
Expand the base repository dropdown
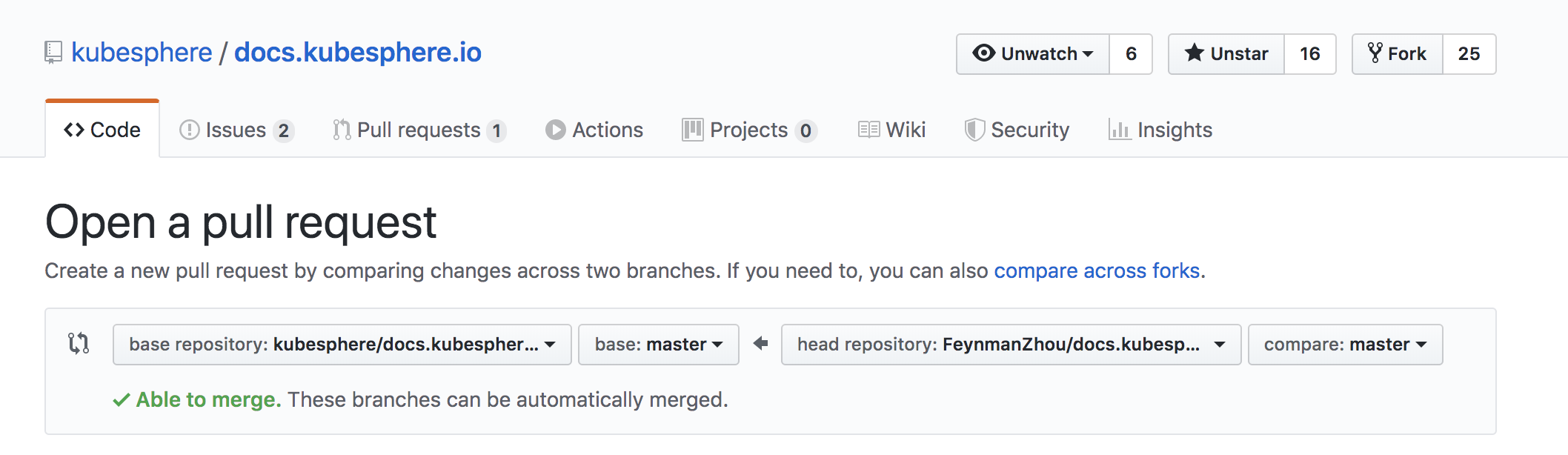342,345
